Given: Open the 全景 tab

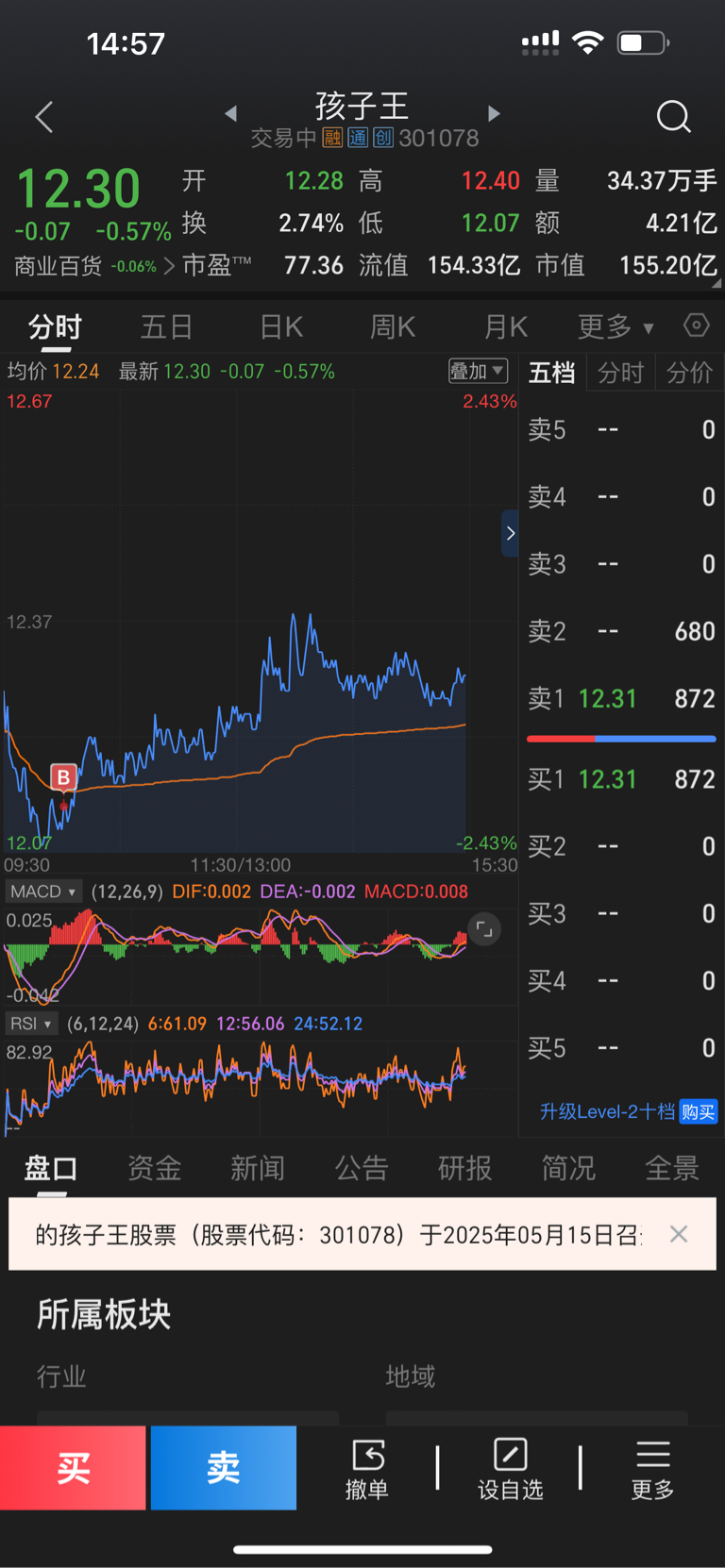Looking at the screenshot, I should coord(672,1168).
